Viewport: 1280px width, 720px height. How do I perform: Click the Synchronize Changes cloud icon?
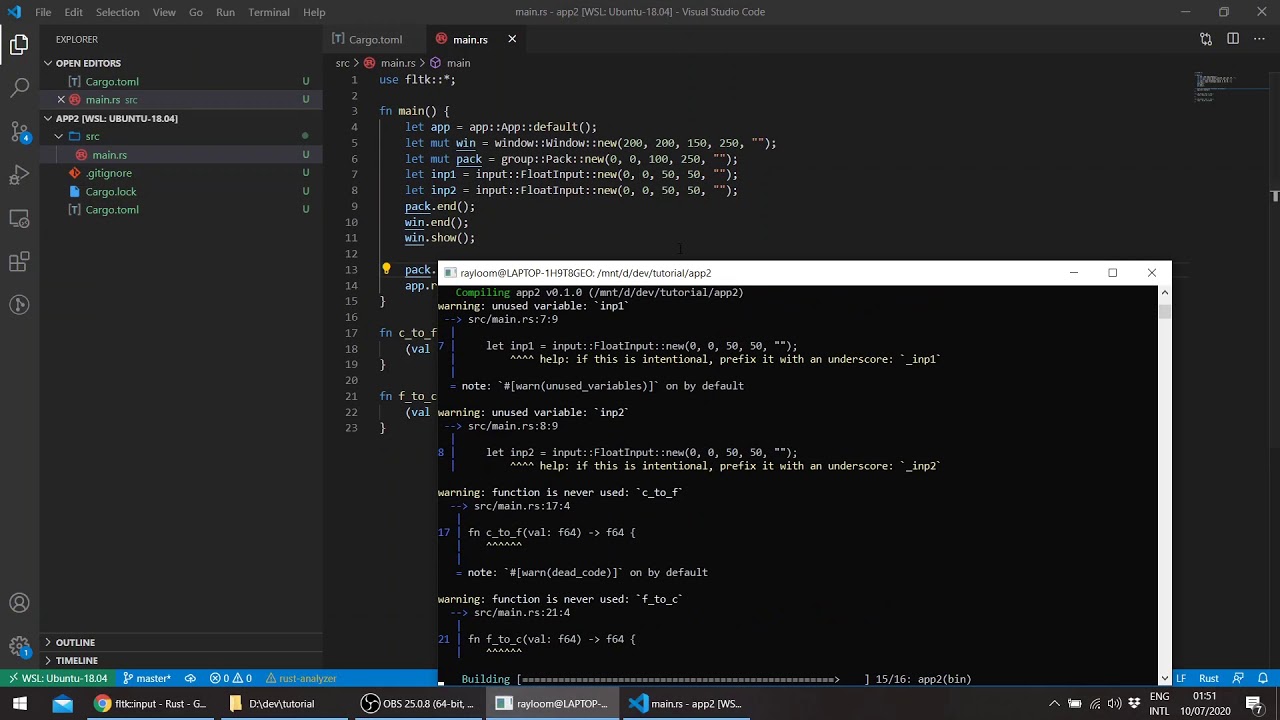coord(190,678)
